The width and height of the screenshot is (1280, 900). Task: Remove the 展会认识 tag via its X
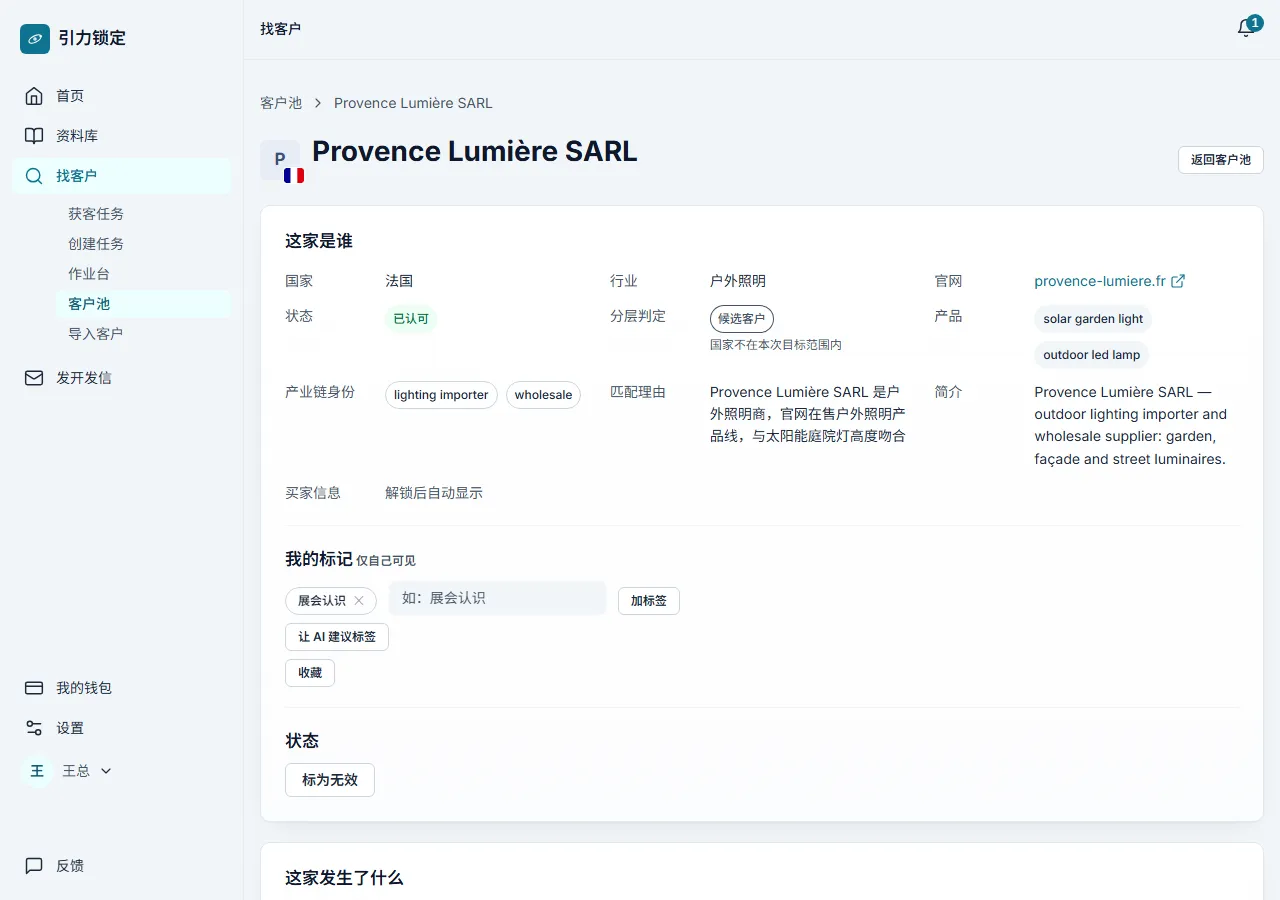[359, 601]
